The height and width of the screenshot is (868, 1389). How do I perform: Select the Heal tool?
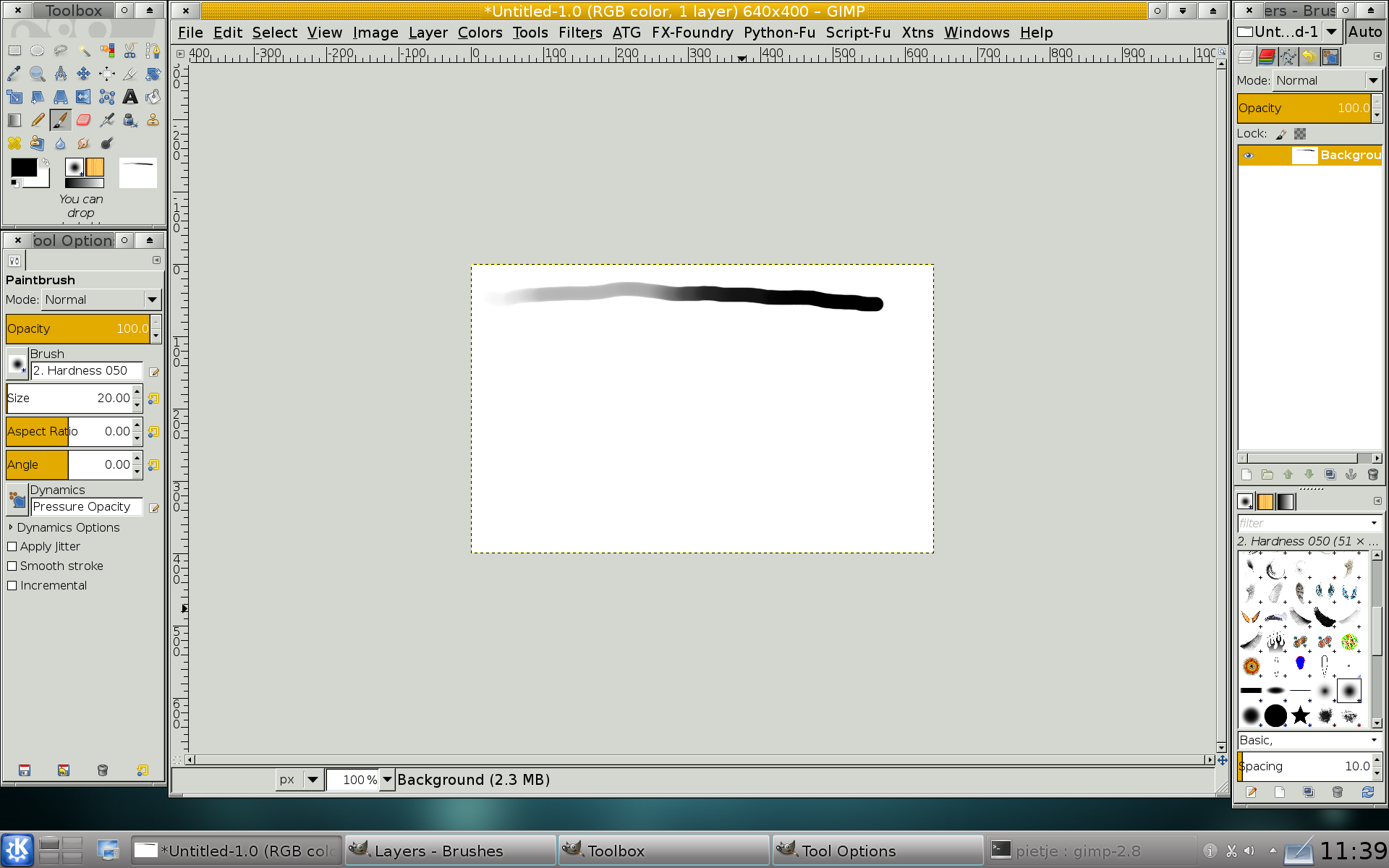(14, 143)
